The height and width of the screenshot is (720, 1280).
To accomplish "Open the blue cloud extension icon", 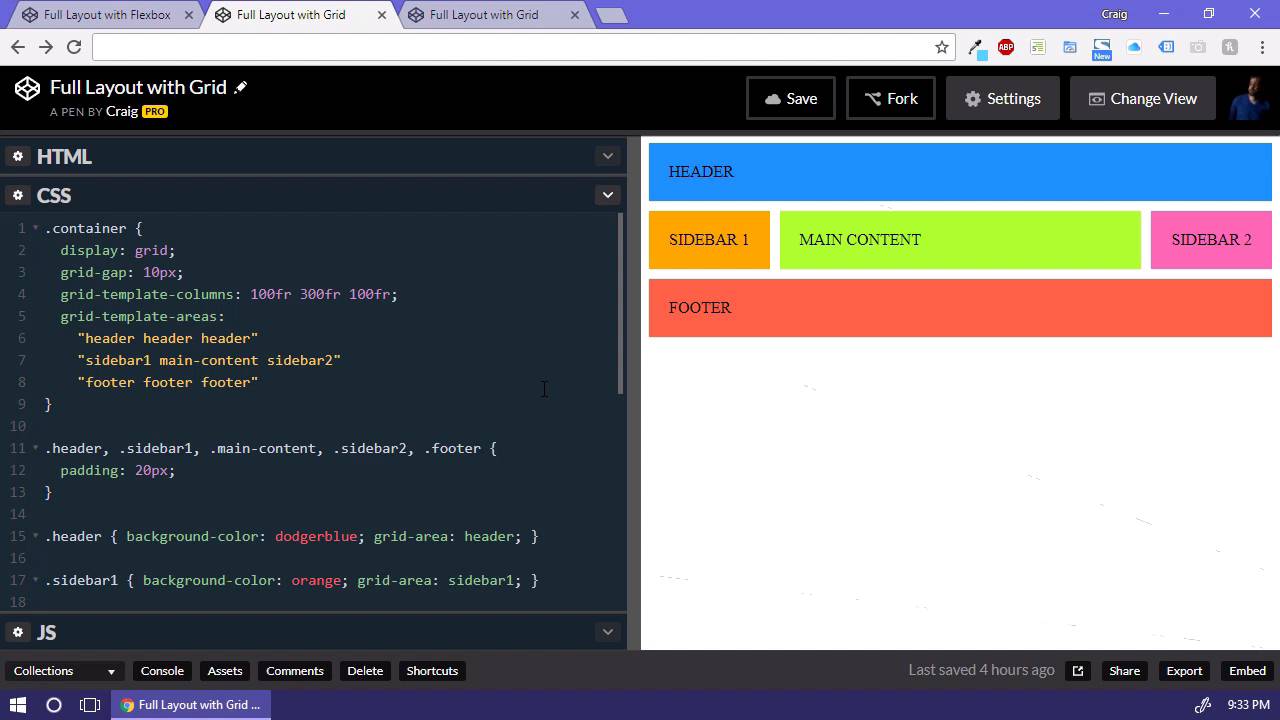I will [1134, 47].
